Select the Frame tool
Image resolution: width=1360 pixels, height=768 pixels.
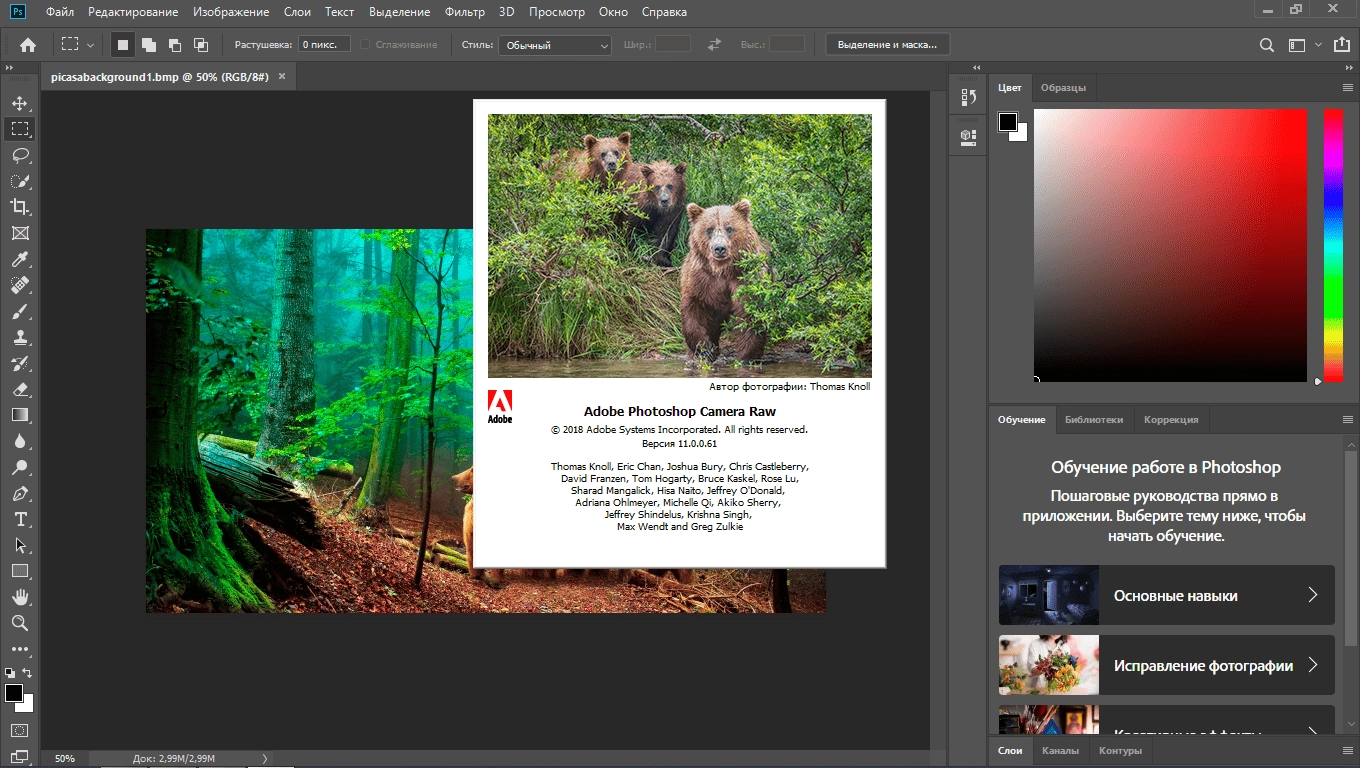coord(19,233)
